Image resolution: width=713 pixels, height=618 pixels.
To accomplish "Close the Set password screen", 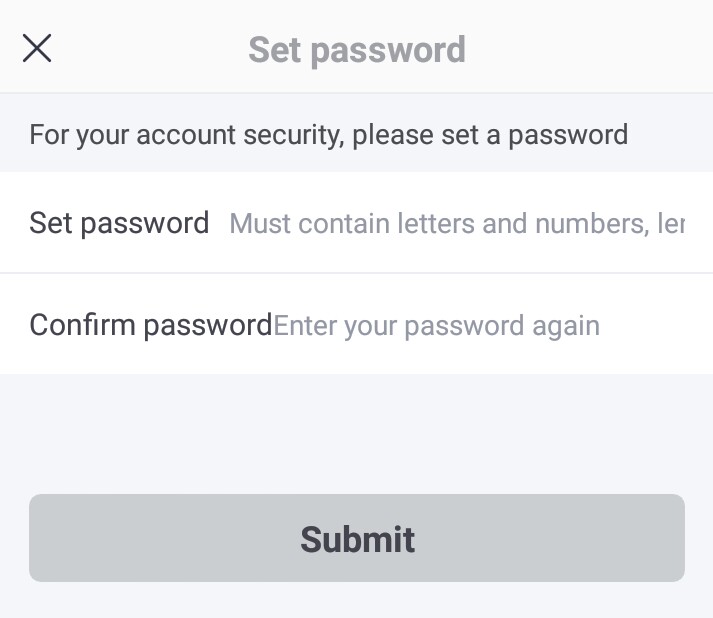I will tap(37, 48).
